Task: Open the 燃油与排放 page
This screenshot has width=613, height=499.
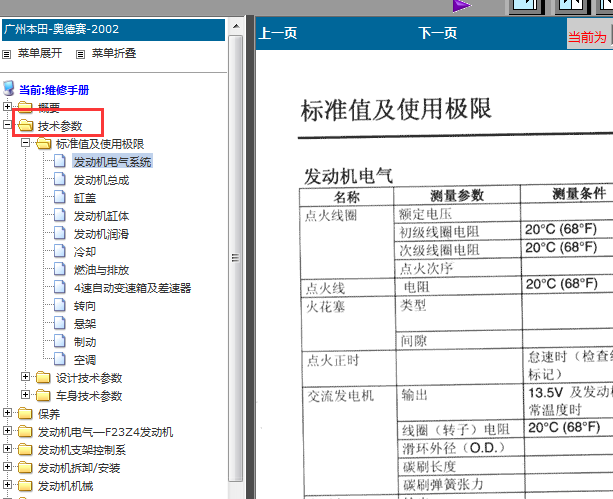Action: 101,270
